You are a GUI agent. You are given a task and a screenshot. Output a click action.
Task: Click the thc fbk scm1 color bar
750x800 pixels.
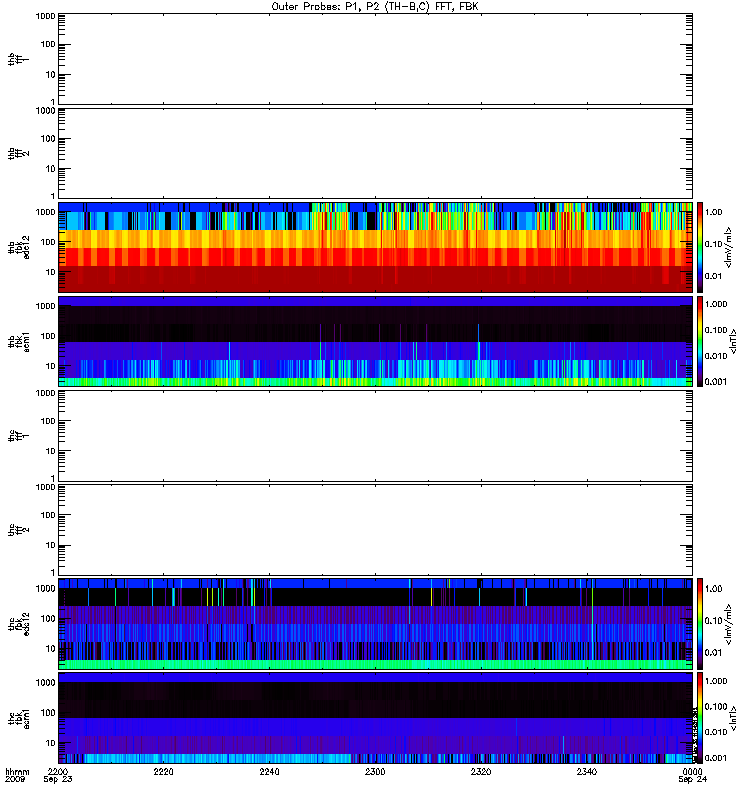point(700,718)
